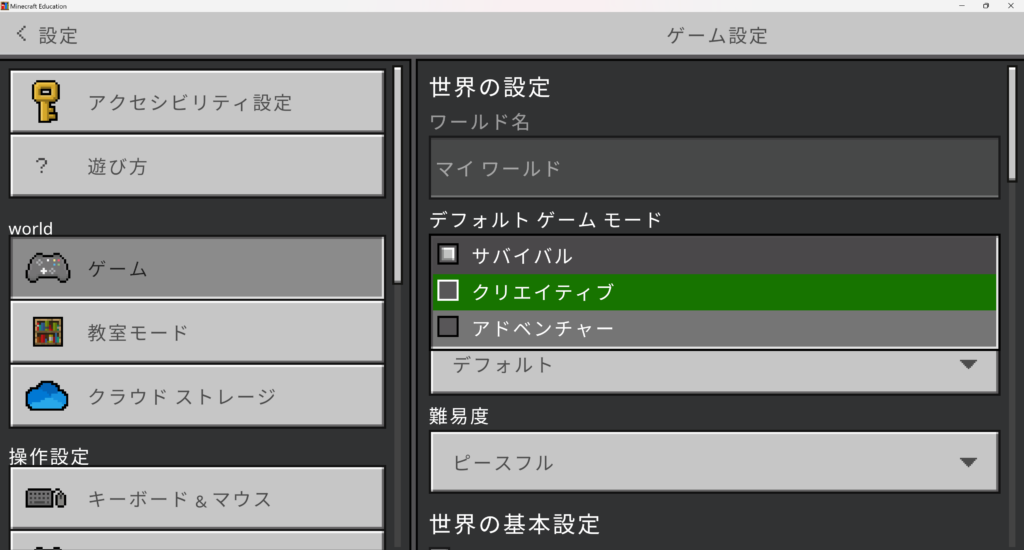
Task: Restore down the Minecraft Education window
Action: pyautogui.click(x=985, y=5)
